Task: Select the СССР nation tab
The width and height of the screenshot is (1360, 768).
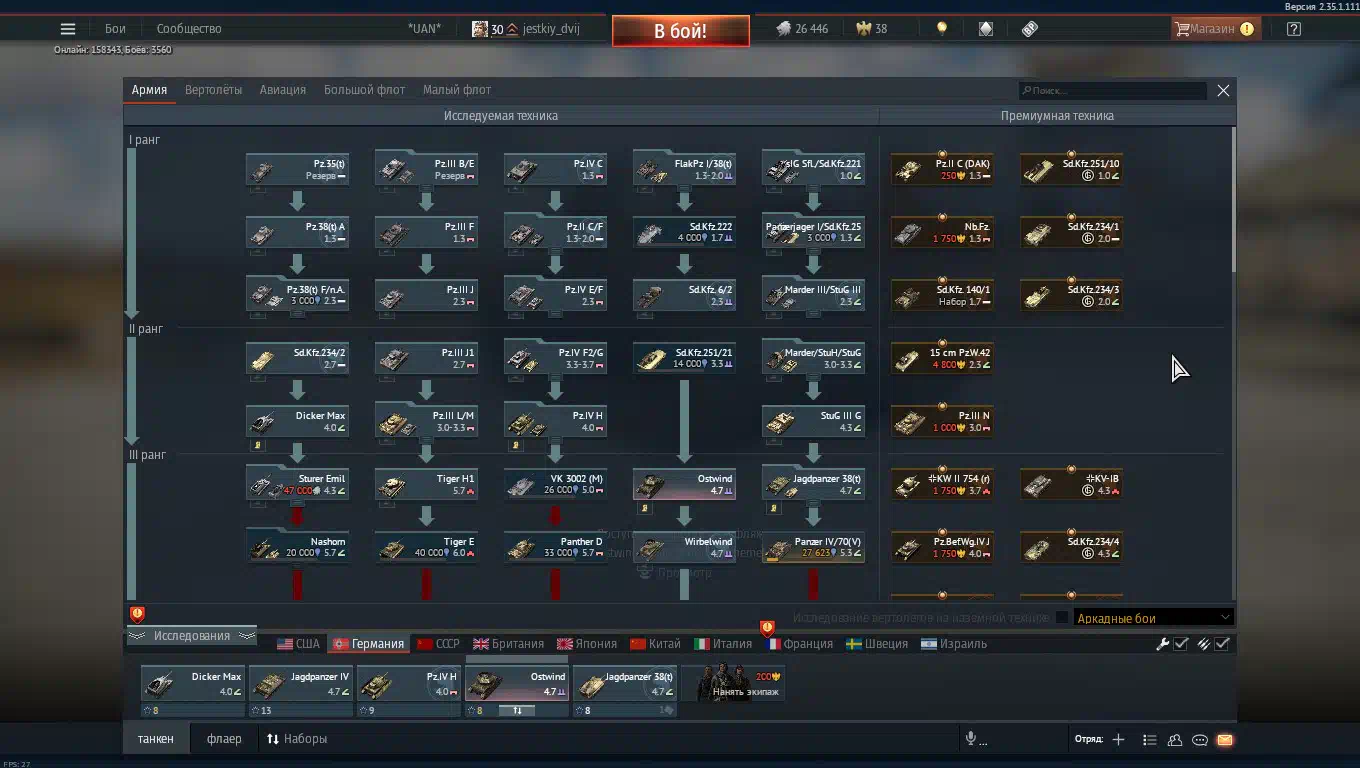Action: pos(438,644)
